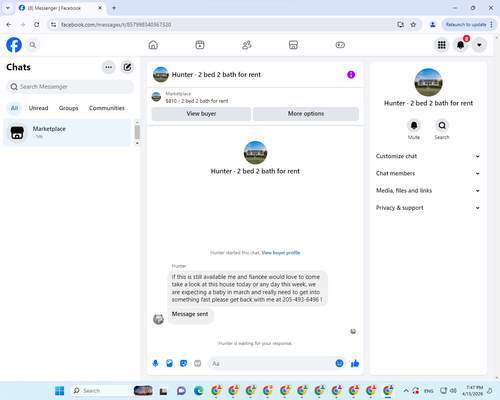Screen dimensions: 500x400
Task: Attach a file with the photo icon
Action: coord(169,363)
